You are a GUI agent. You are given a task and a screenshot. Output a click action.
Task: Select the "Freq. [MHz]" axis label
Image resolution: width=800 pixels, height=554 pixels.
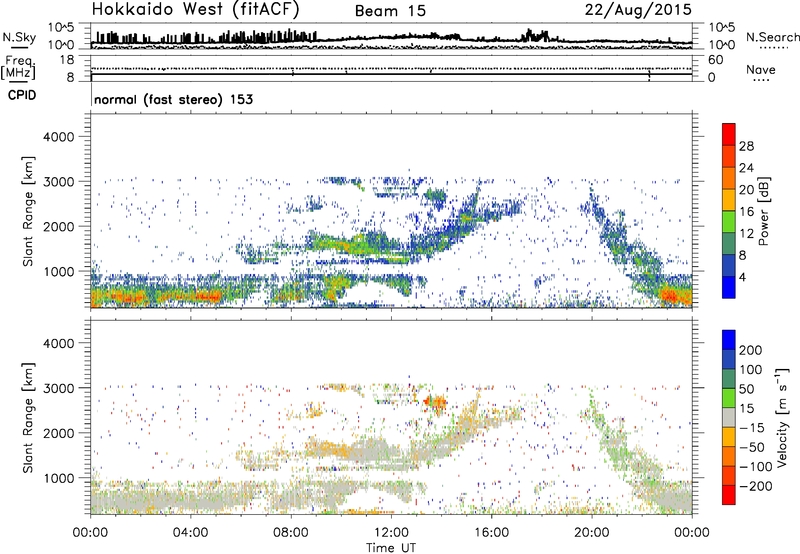[18, 68]
